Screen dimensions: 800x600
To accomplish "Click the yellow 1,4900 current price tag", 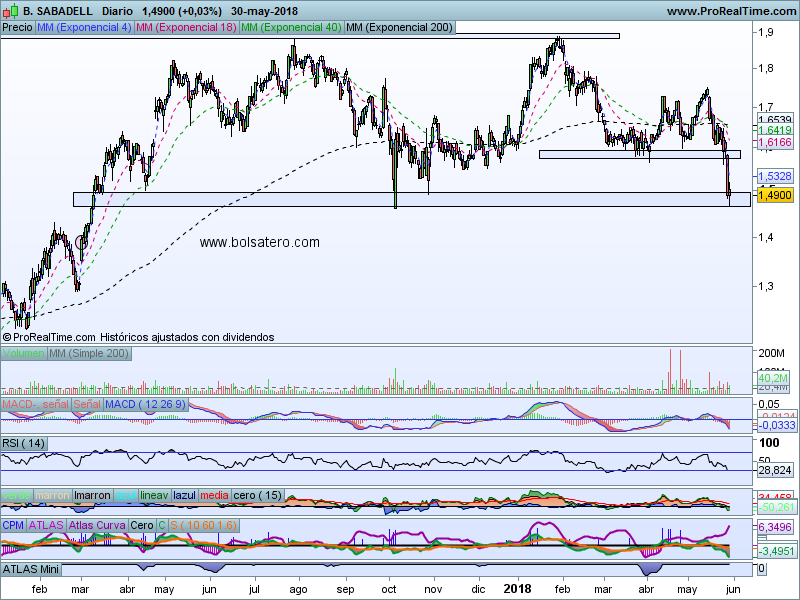I will pos(775,196).
